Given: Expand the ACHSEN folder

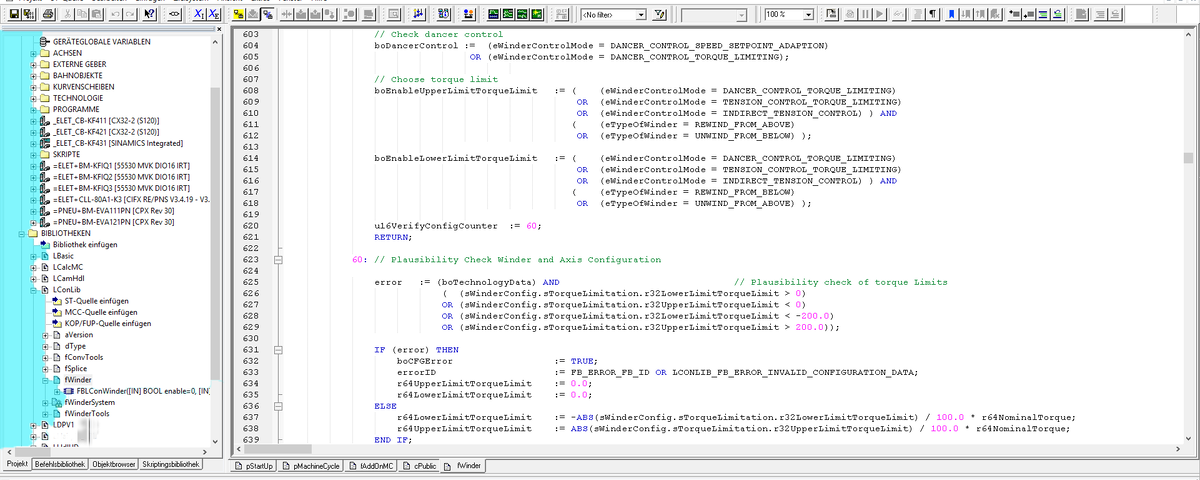Looking at the screenshot, I should pyautogui.click(x=34, y=53).
